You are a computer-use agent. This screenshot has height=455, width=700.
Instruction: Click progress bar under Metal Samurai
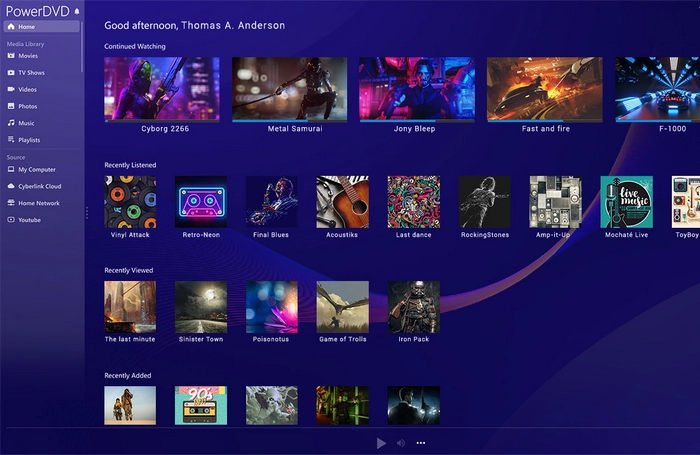[x=289, y=121]
